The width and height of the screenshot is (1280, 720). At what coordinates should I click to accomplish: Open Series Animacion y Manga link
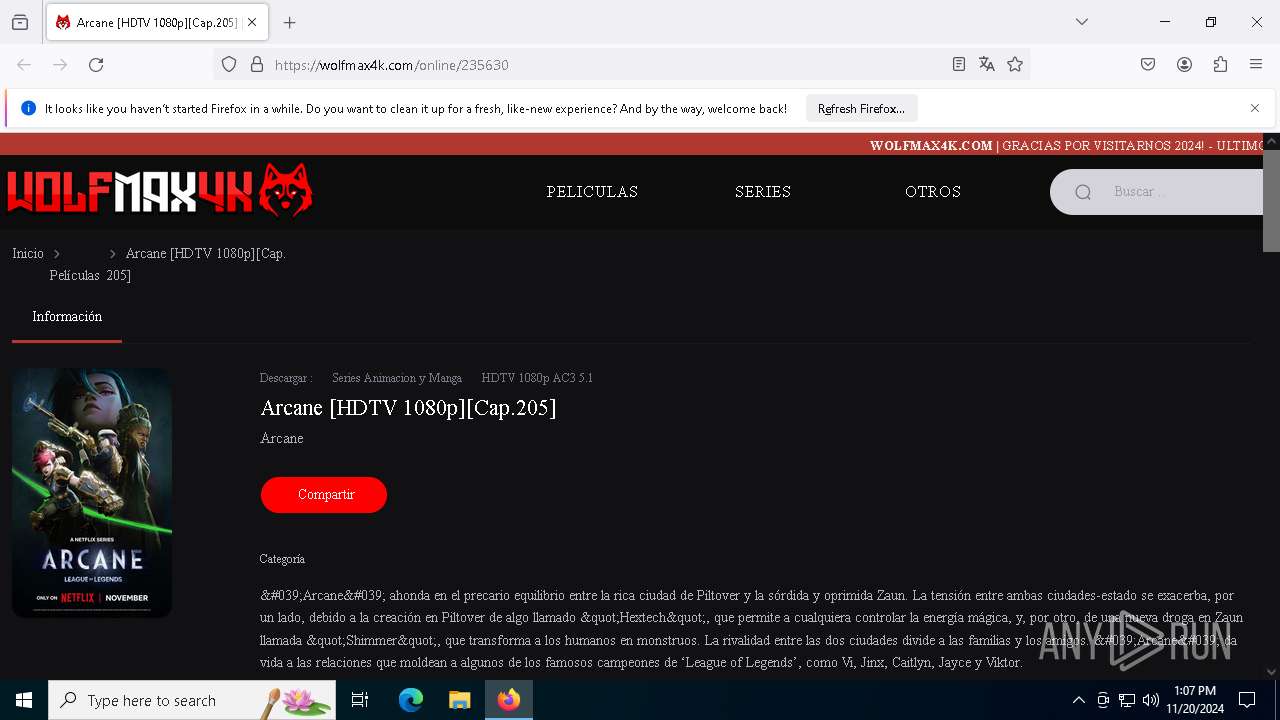pyautogui.click(x=397, y=378)
